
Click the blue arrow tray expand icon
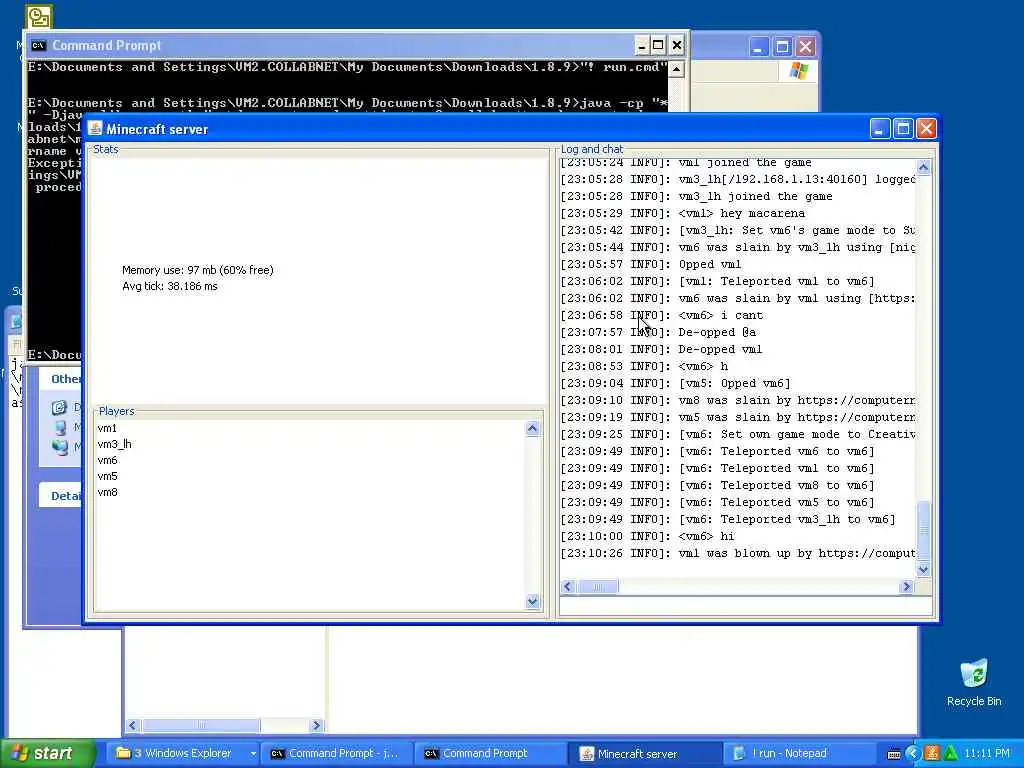point(913,754)
